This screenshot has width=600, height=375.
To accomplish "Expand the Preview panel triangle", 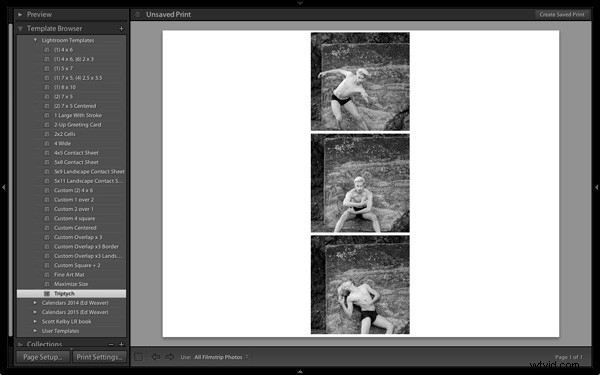I will point(20,15).
